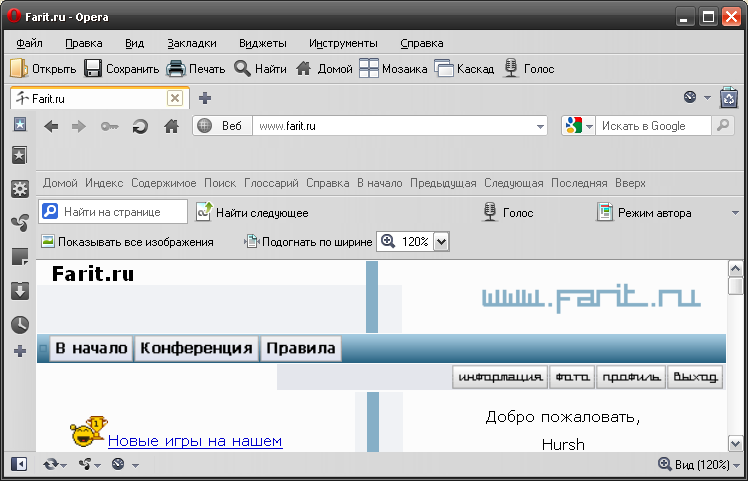This screenshot has width=748, height=481.
Task: Open the Opera Unite panel in sidebar
Action: 20,222
